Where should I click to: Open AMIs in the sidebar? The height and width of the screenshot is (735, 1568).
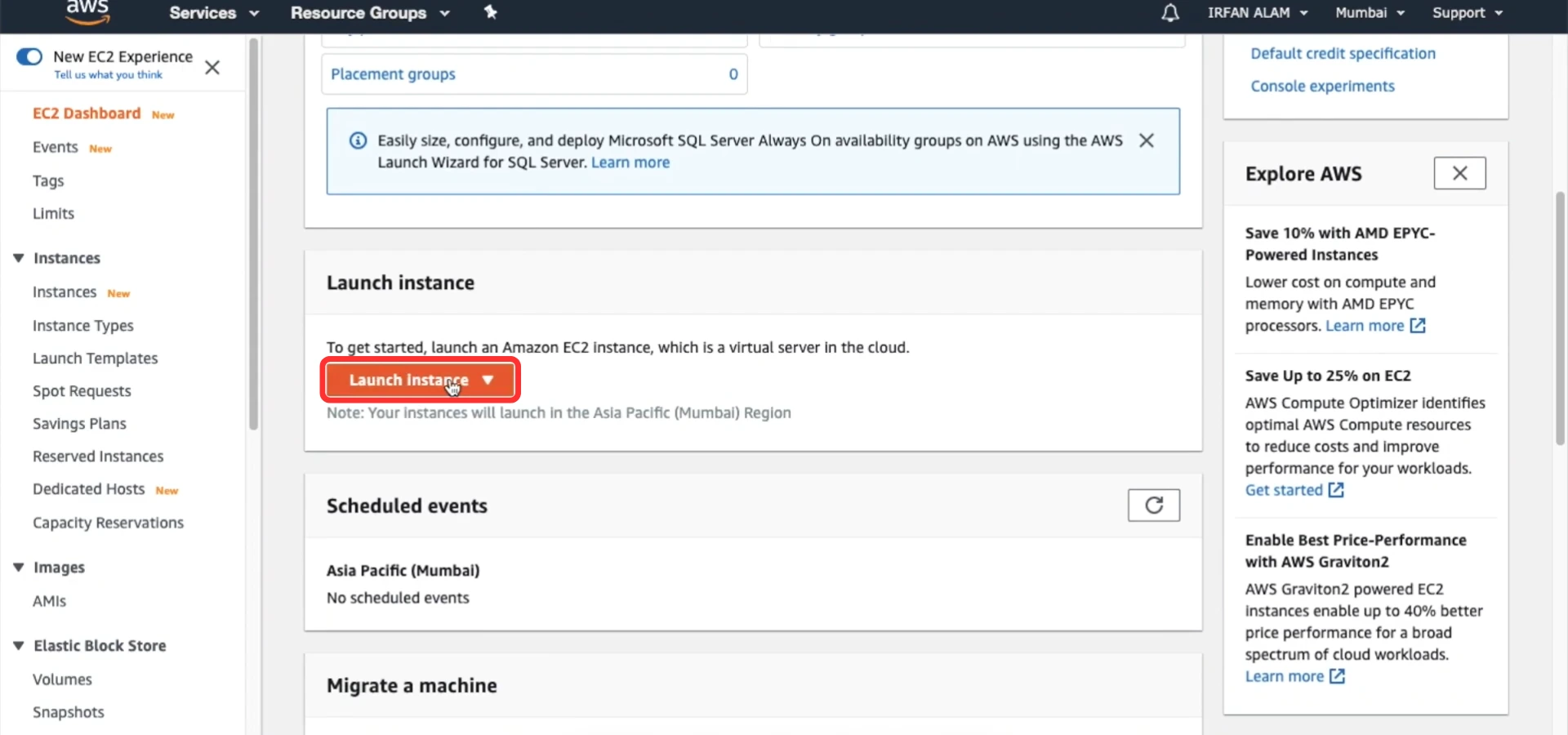pyautogui.click(x=49, y=601)
